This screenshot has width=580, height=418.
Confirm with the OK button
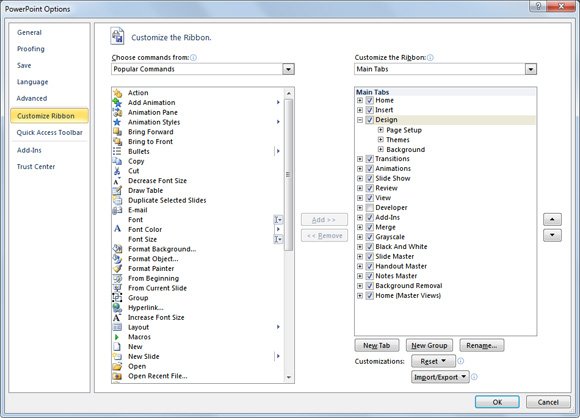(x=497, y=402)
